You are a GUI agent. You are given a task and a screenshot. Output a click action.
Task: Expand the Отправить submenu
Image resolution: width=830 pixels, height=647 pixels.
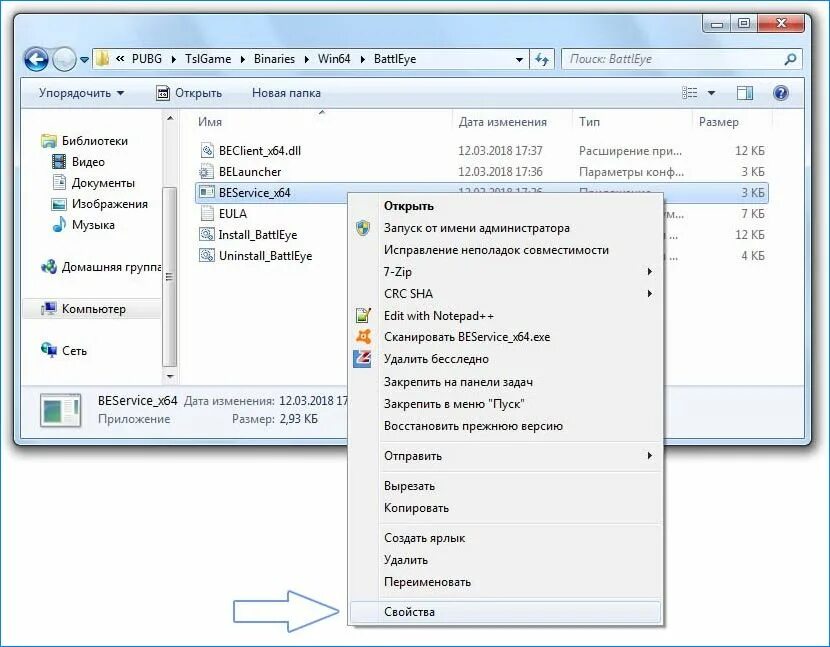coord(505,456)
